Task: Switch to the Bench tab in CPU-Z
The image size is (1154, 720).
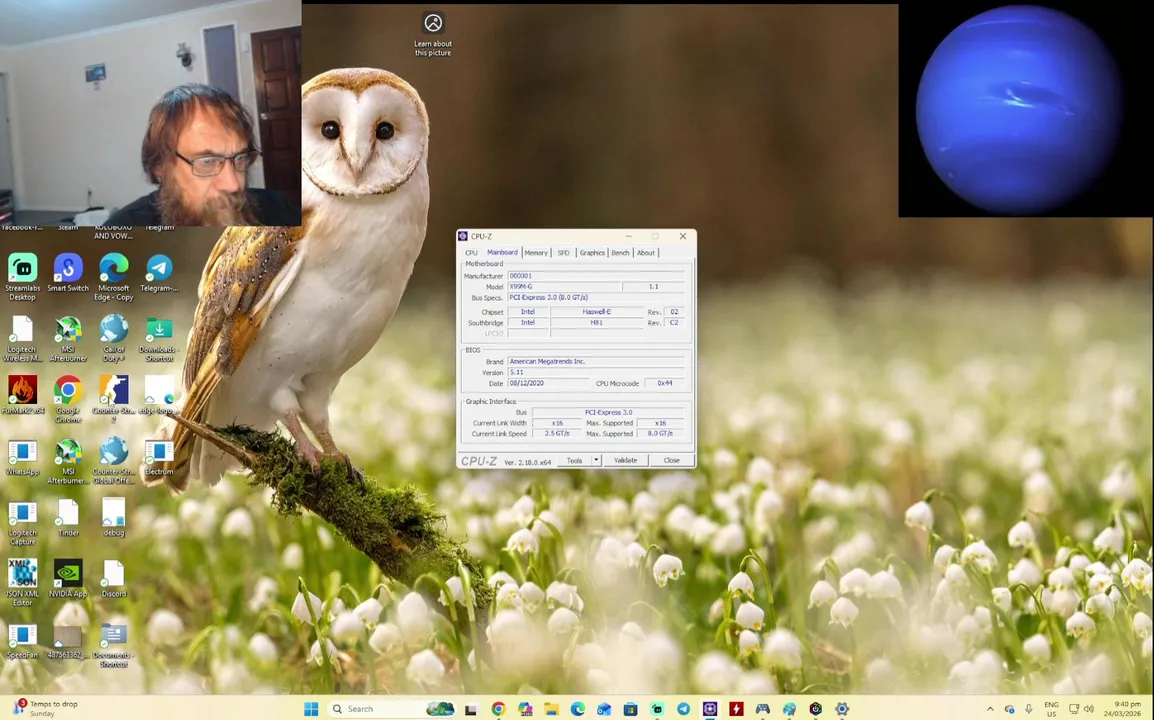Action: [x=620, y=253]
